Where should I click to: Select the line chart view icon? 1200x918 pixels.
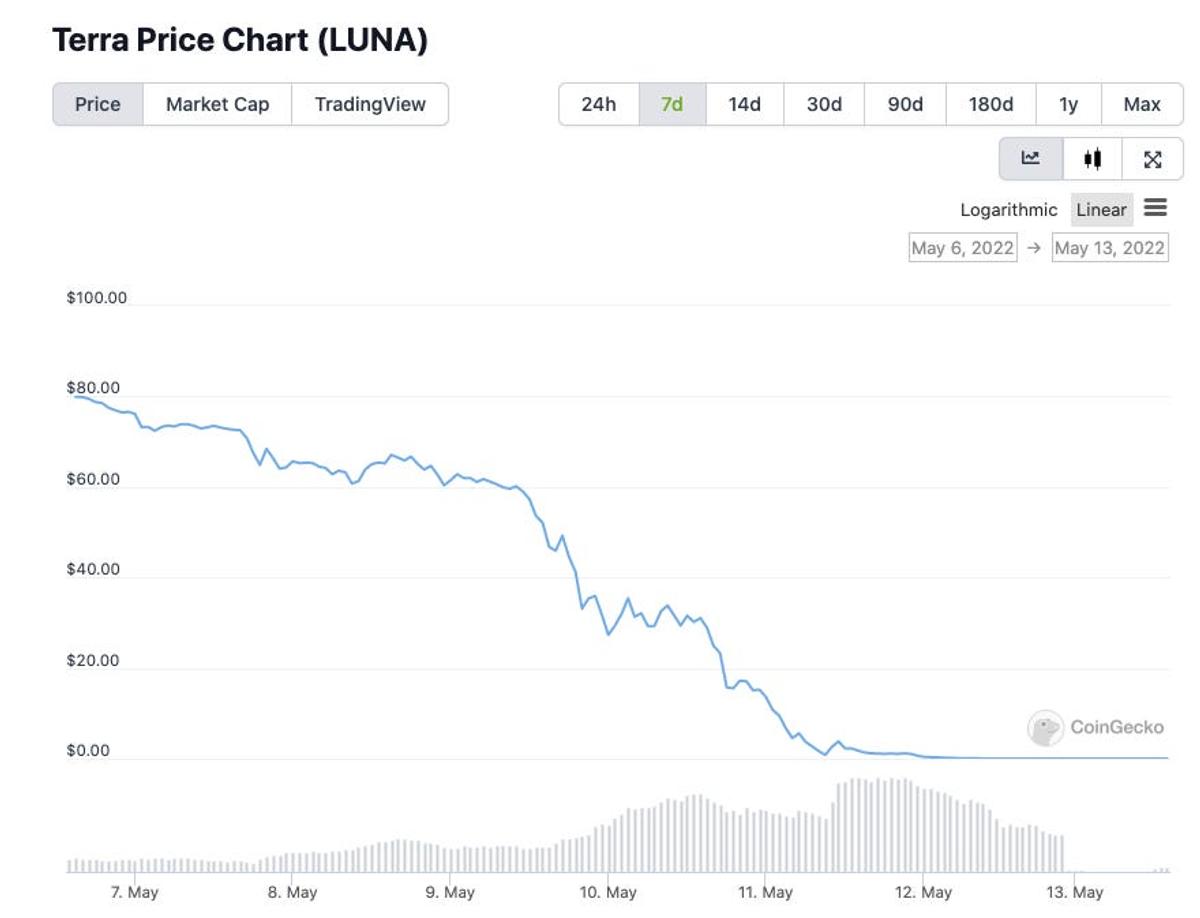coord(1033,158)
